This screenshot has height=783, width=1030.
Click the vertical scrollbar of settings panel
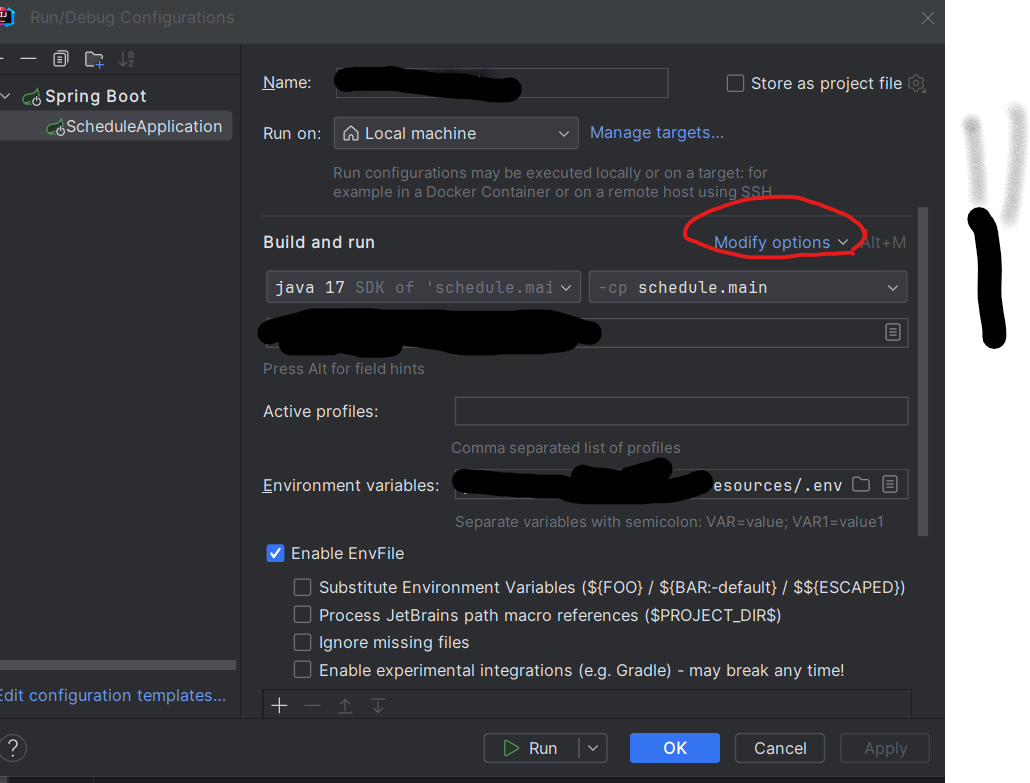coord(923,372)
